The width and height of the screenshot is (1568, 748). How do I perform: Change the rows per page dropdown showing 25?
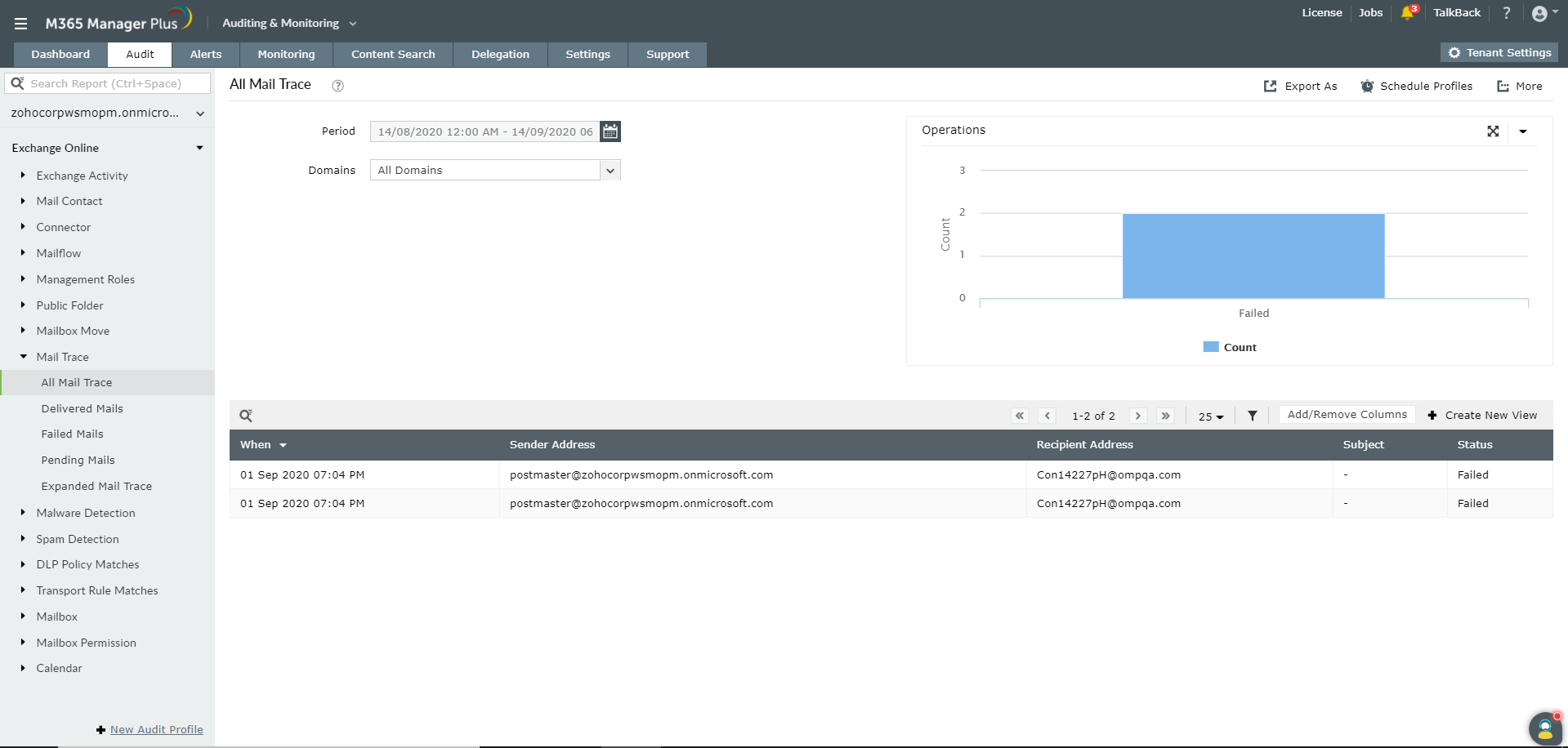pos(1211,416)
